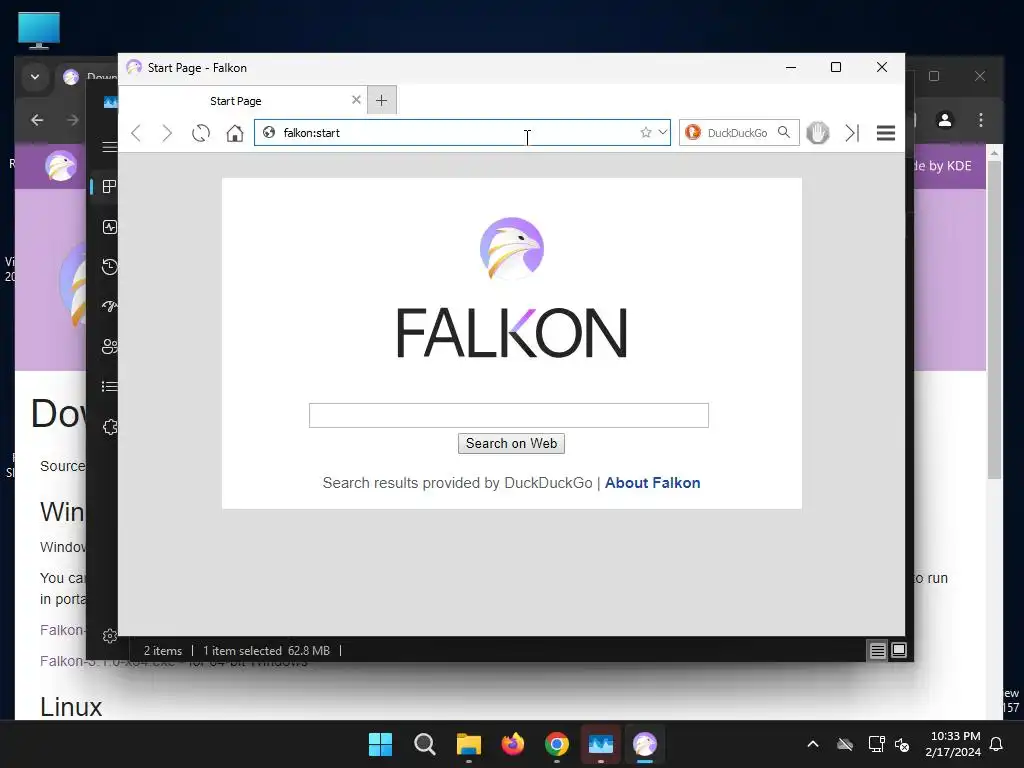Show hidden system tray icons
This screenshot has width=1024, height=768.
(x=813, y=744)
